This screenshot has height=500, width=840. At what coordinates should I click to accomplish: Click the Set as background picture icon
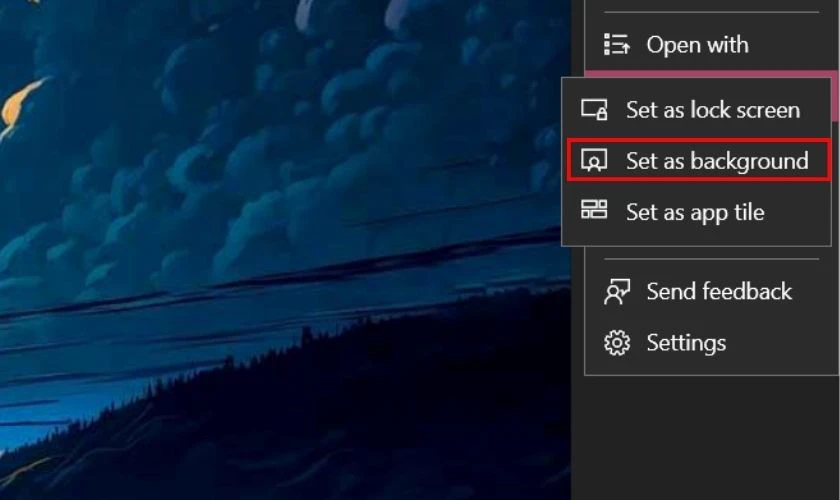595,161
